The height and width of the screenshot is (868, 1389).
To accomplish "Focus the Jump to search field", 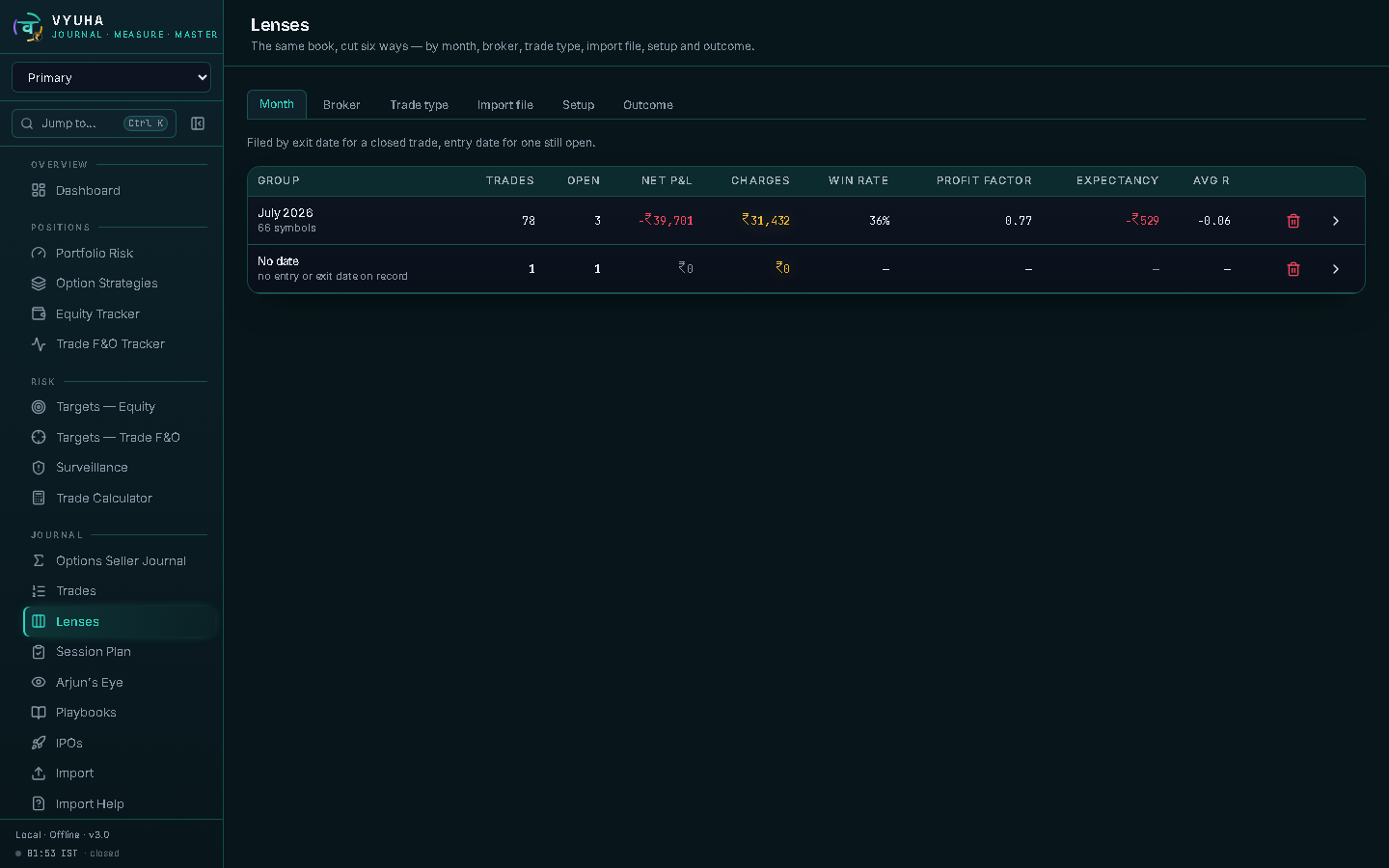I will point(94,123).
